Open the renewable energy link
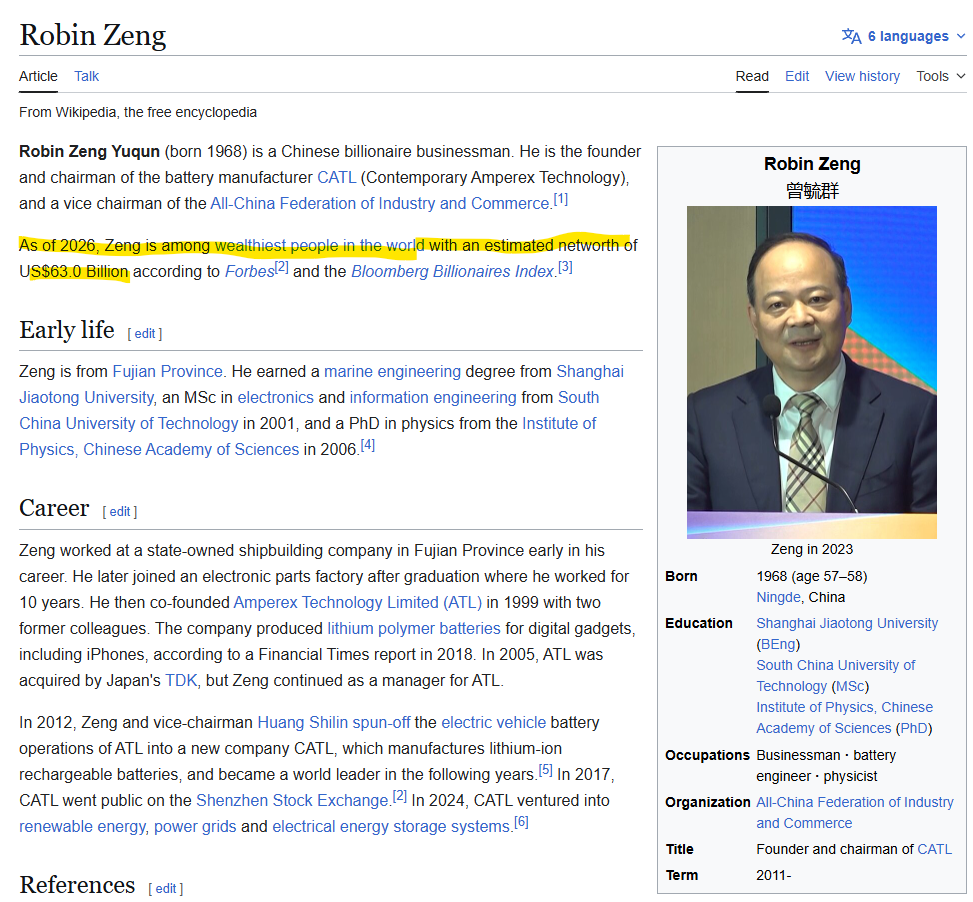The image size is (973, 902). 82,828
